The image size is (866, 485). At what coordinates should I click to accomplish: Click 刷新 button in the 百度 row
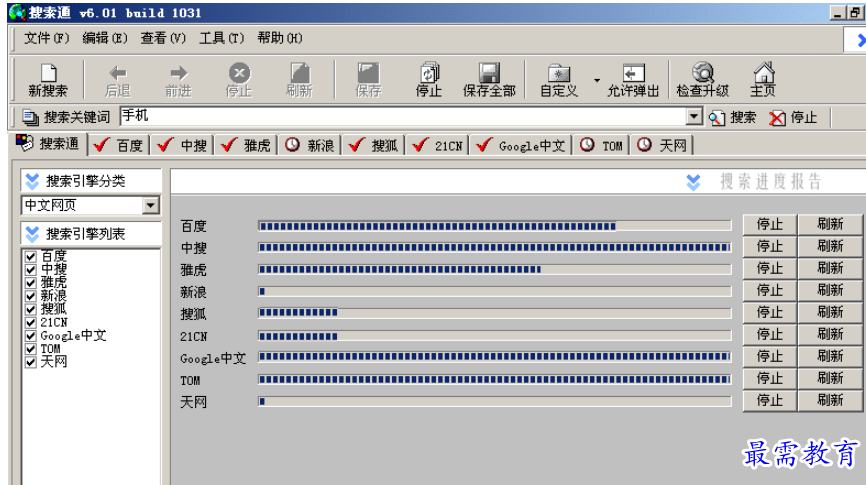coord(830,224)
